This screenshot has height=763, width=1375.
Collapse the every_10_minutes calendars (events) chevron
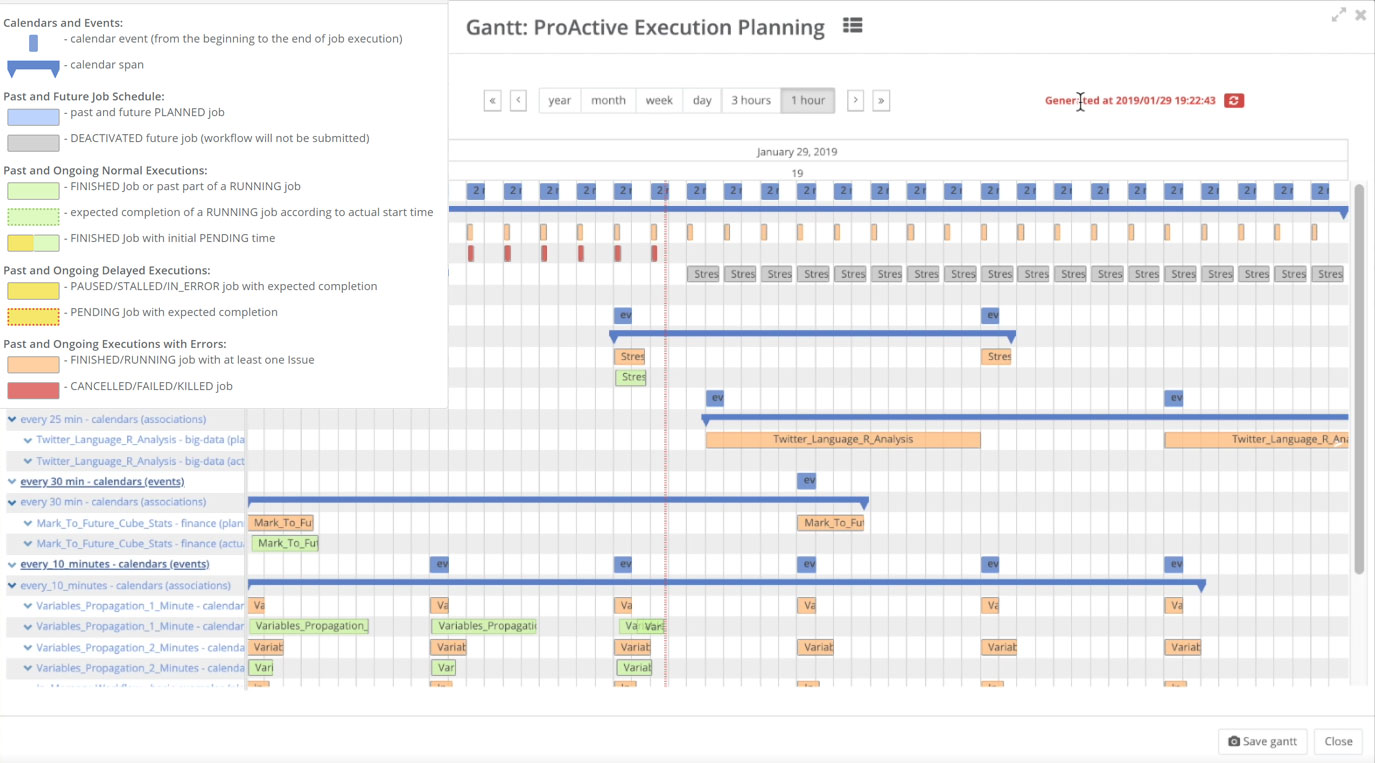pyautogui.click(x=12, y=564)
